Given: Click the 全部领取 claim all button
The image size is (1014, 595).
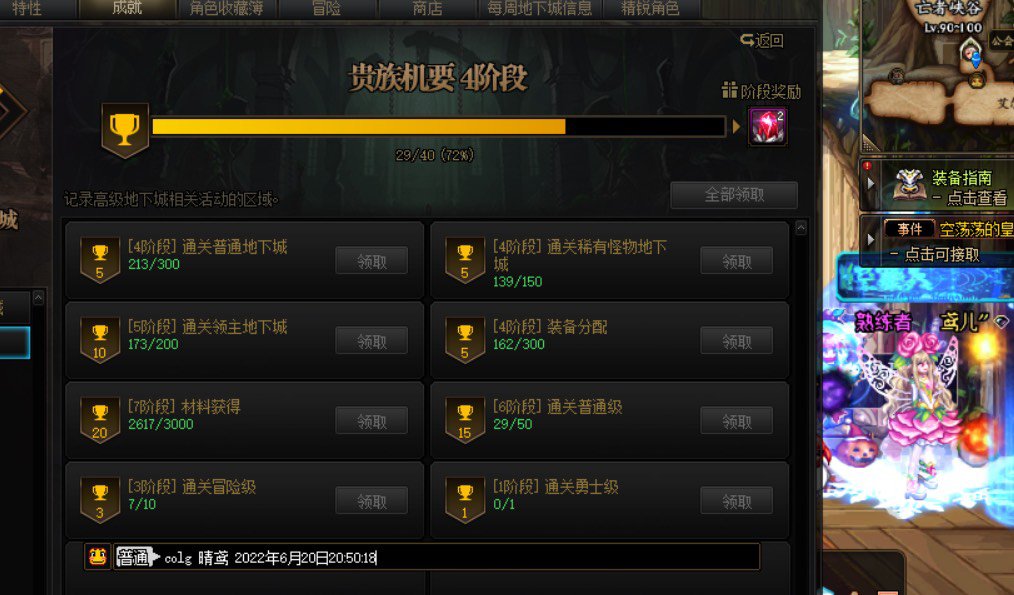Looking at the screenshot, I should [x=734, y=195].
